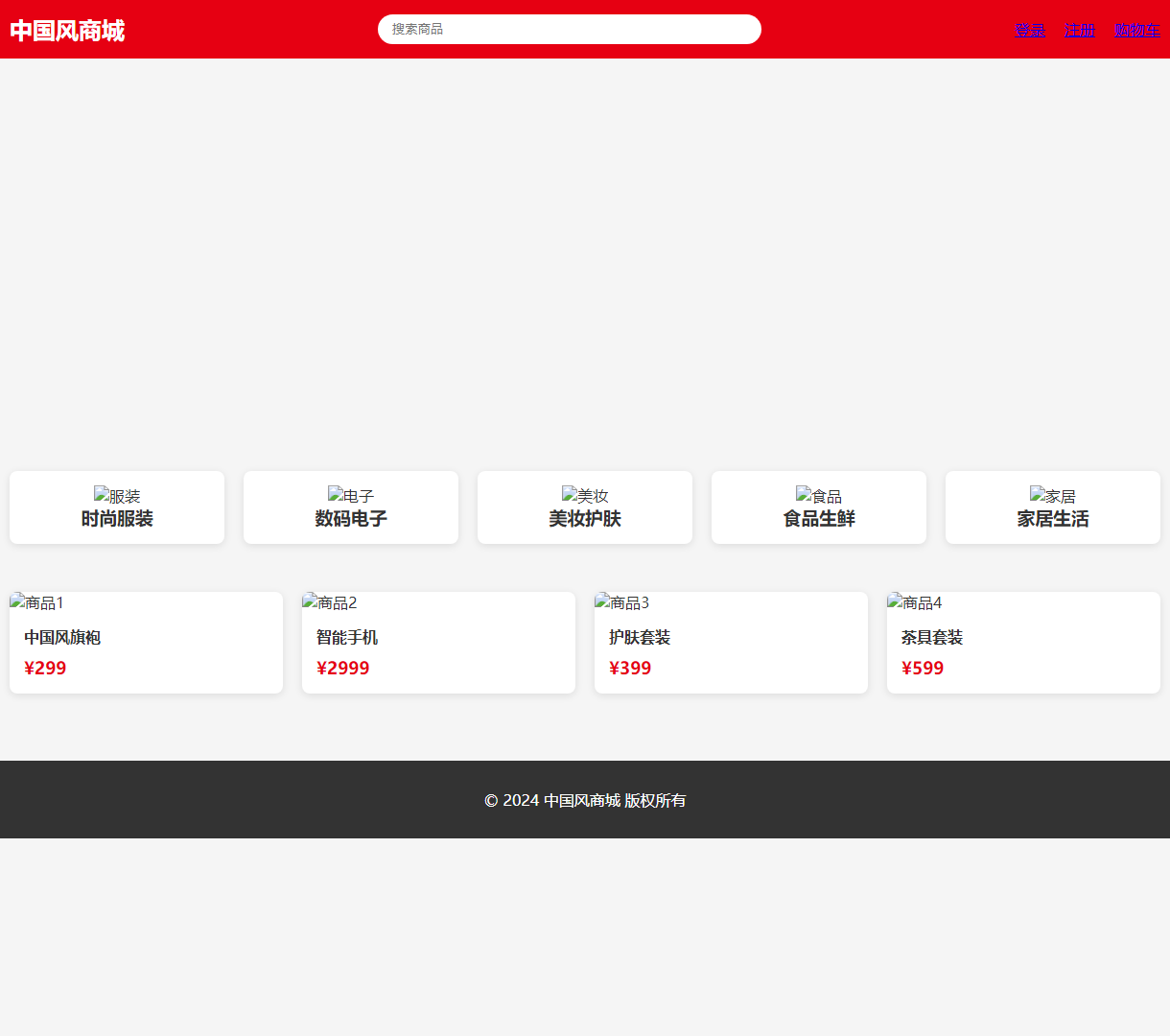The height and width of the screenshot is (1036, 1170).
Task: Open the 茶具套装 product title
Action: point(931,637)
